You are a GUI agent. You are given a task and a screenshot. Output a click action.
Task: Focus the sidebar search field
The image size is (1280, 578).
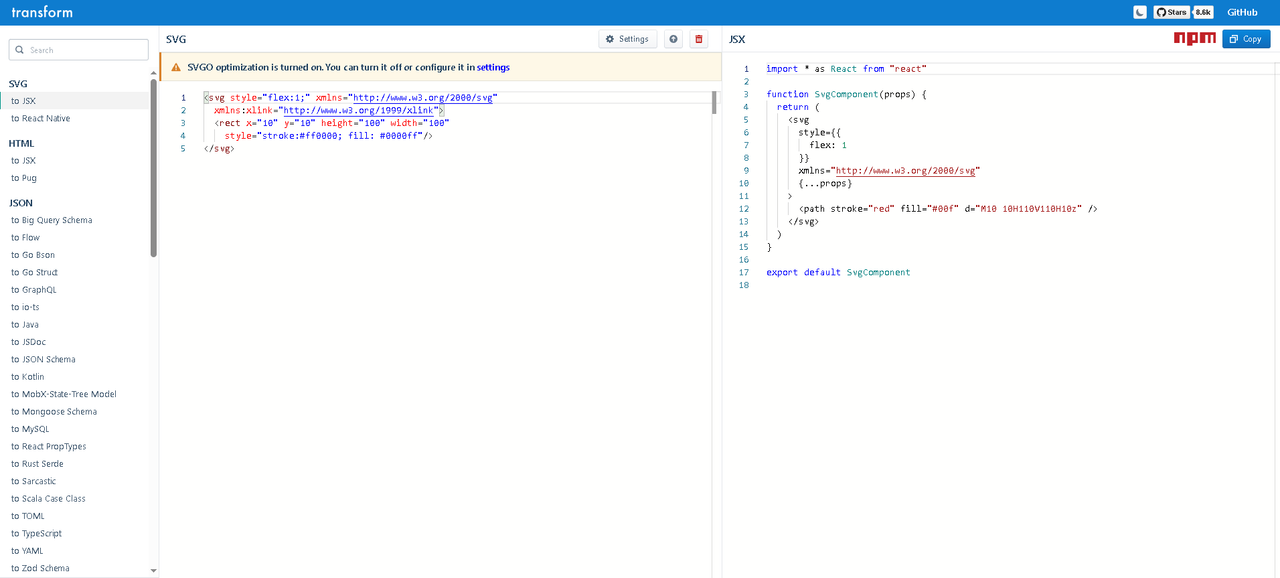tap(79, 50)
